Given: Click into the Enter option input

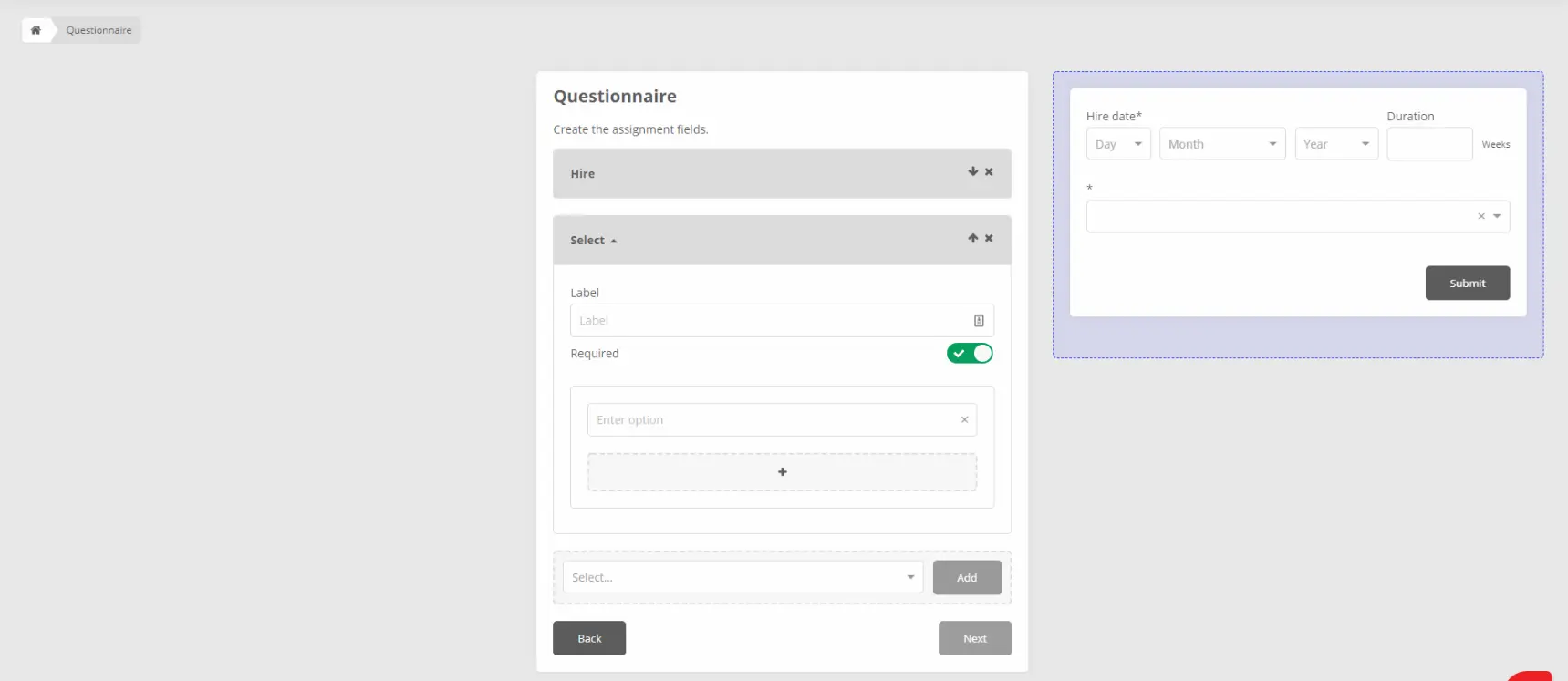Looking at the screenshot, I should tap(771, 420).
